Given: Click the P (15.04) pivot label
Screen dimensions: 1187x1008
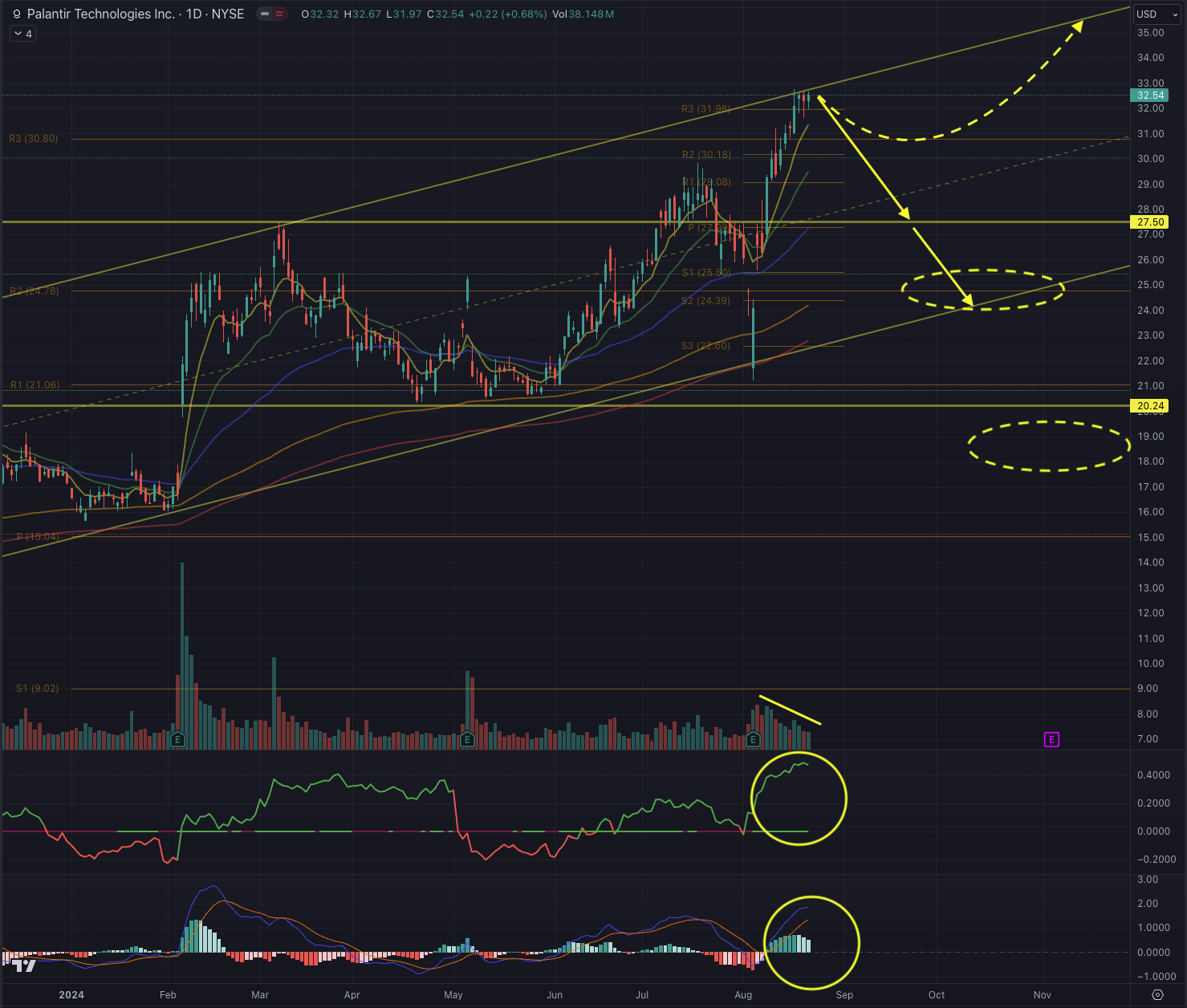Looking at the screenshot, I should 38,537.
